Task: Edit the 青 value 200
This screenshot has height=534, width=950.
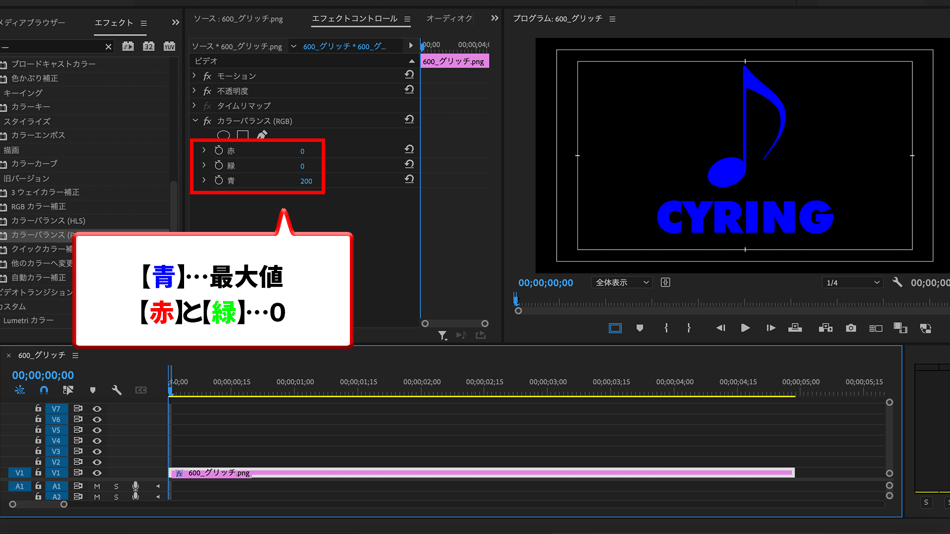Action: coord(306,181)
